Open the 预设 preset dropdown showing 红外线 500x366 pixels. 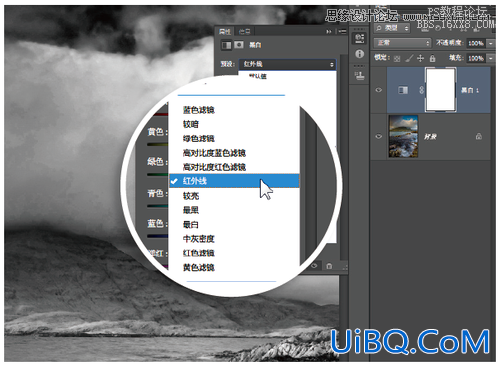tap(287, 64)
